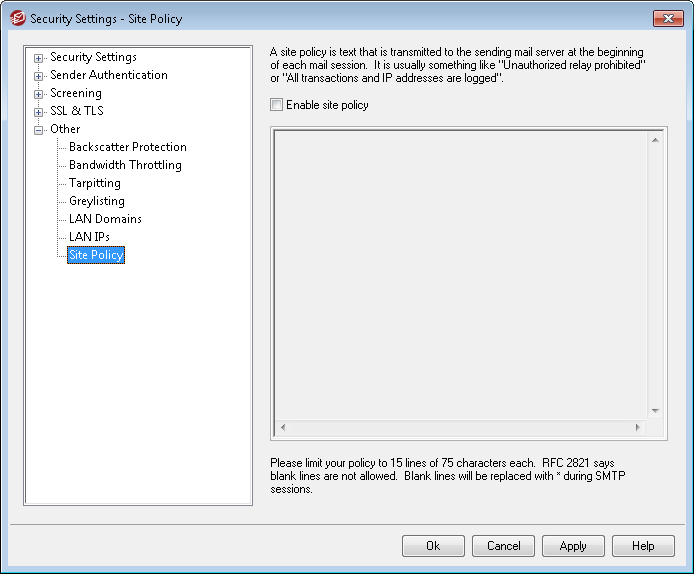Go to Tarpitting settings page
This screenshot has width=694, height=574.
pyautogui.click(x=95, y=183)
